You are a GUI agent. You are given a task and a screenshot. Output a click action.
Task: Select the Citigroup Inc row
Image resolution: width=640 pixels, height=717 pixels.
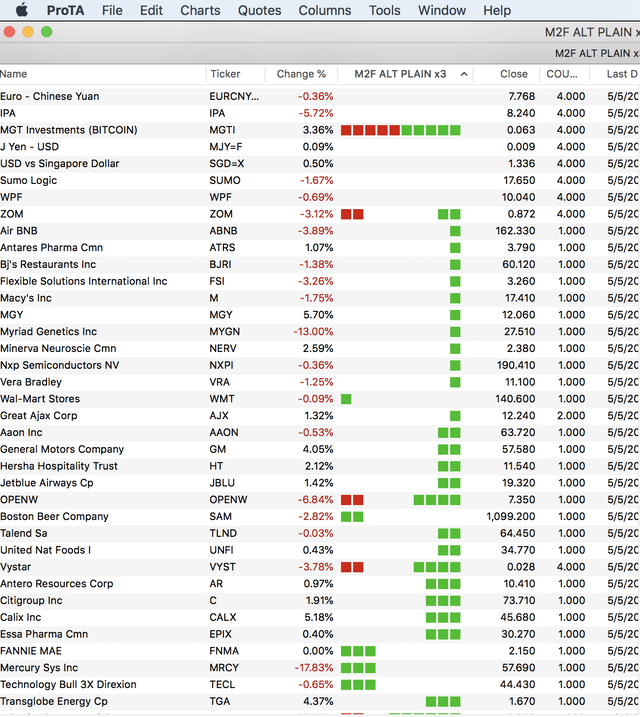pos(320,601)
